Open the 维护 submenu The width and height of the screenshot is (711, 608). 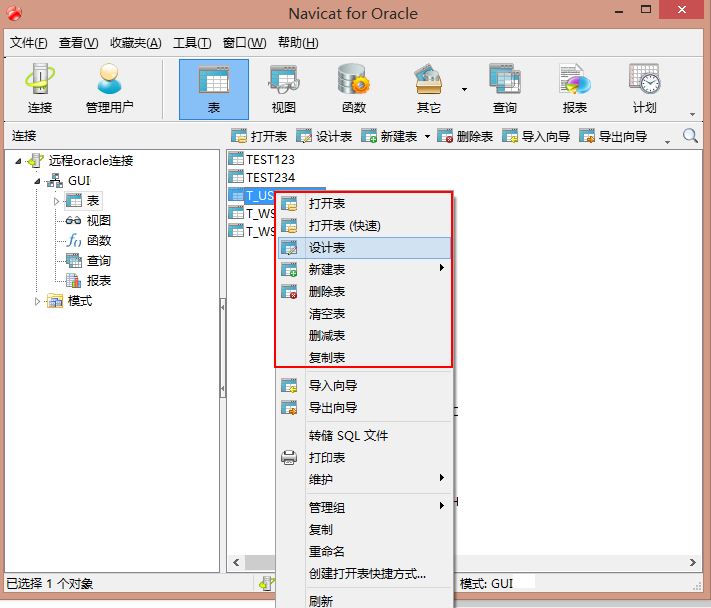coord(364,479)
